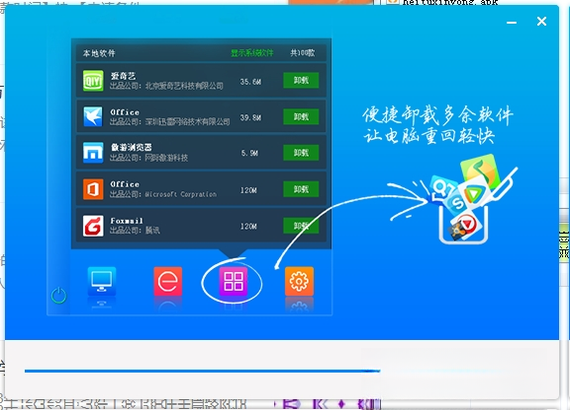Click the 35.6M size of 爱奇艺

tap(250, 82)
